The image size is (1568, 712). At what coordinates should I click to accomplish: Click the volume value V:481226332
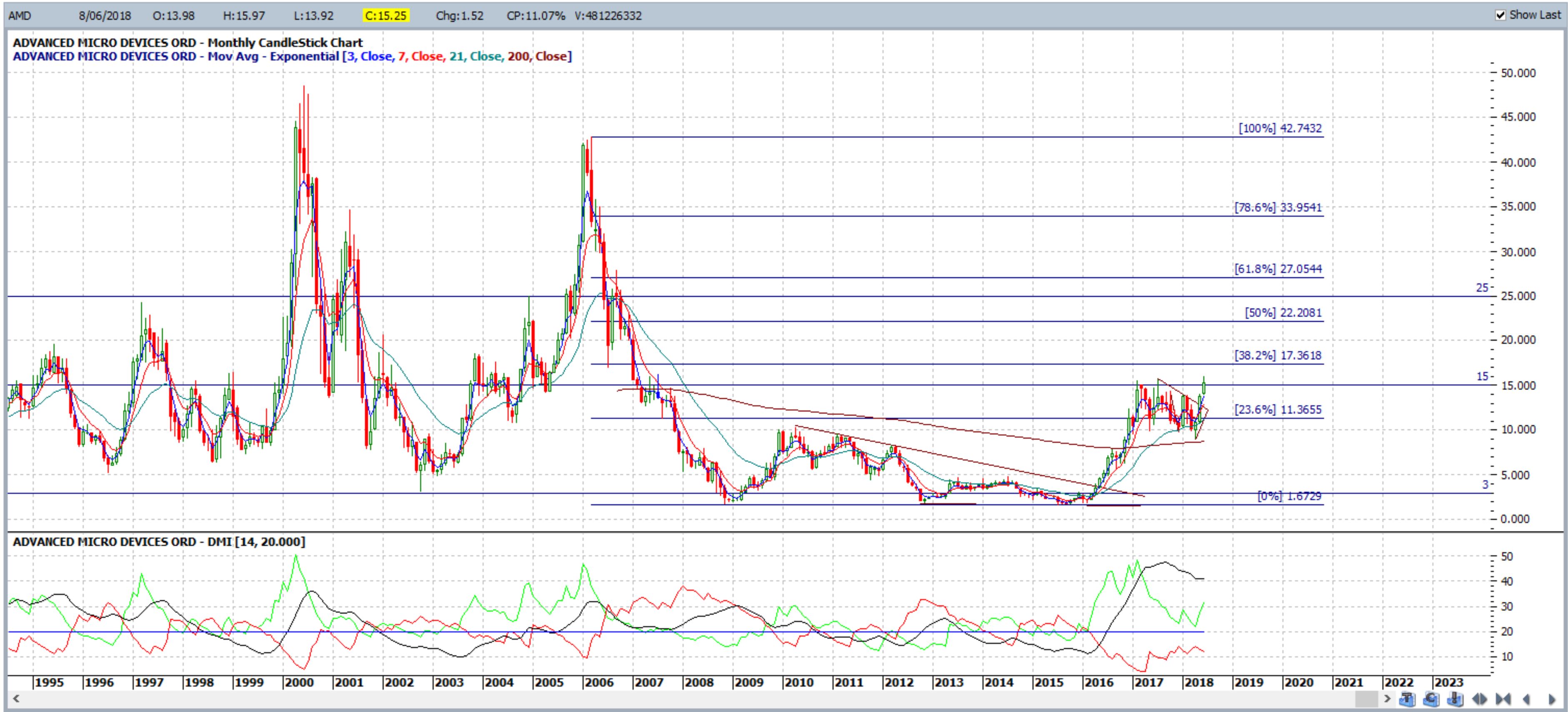pyautogui.click(x=608, y=16)
